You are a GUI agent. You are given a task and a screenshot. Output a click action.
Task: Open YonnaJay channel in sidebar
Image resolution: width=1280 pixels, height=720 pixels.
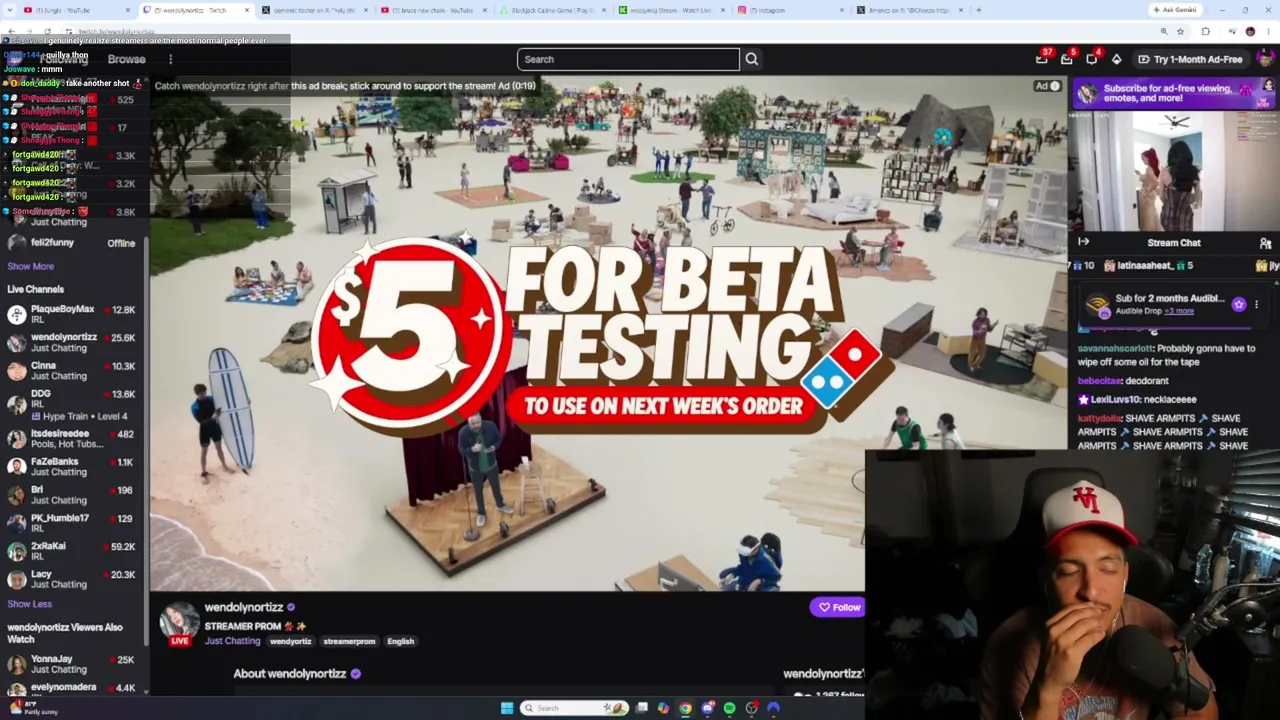click(x=74, y=664)
